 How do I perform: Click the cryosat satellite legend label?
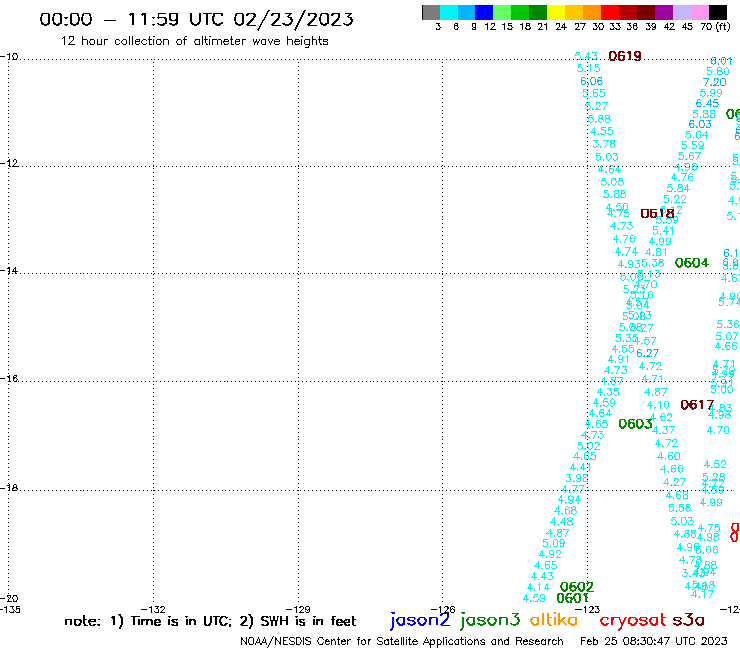[633, 620]
